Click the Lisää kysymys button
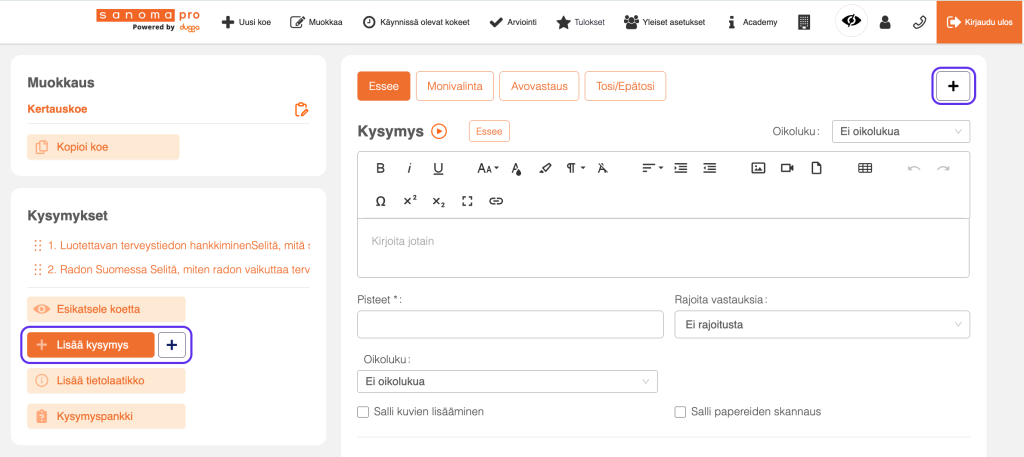The height and width of the screenshot is (457, 1024). pos(91,345)
